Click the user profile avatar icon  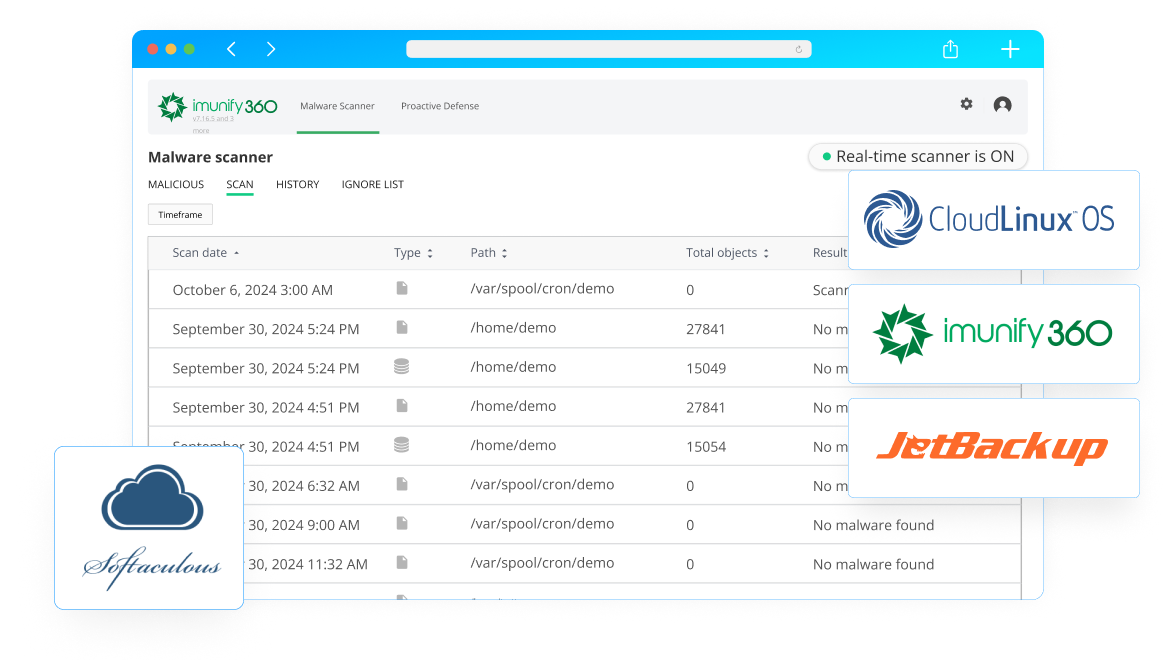[x=1002, y=105]
